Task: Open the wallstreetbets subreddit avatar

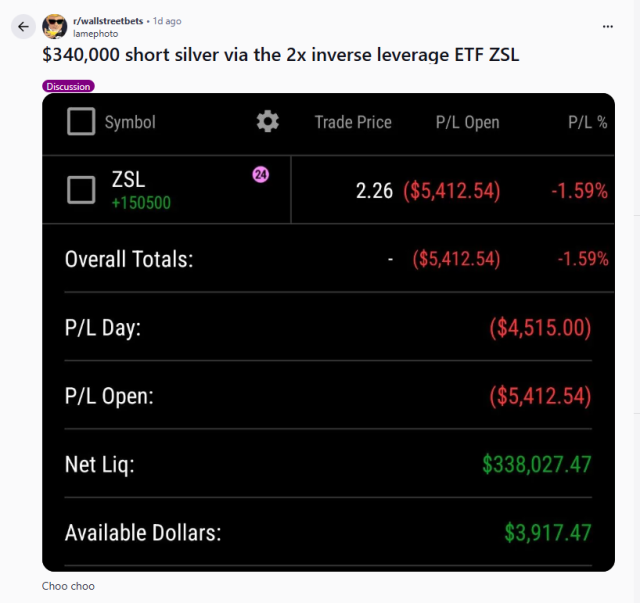Action: click(x=56, y=26)
